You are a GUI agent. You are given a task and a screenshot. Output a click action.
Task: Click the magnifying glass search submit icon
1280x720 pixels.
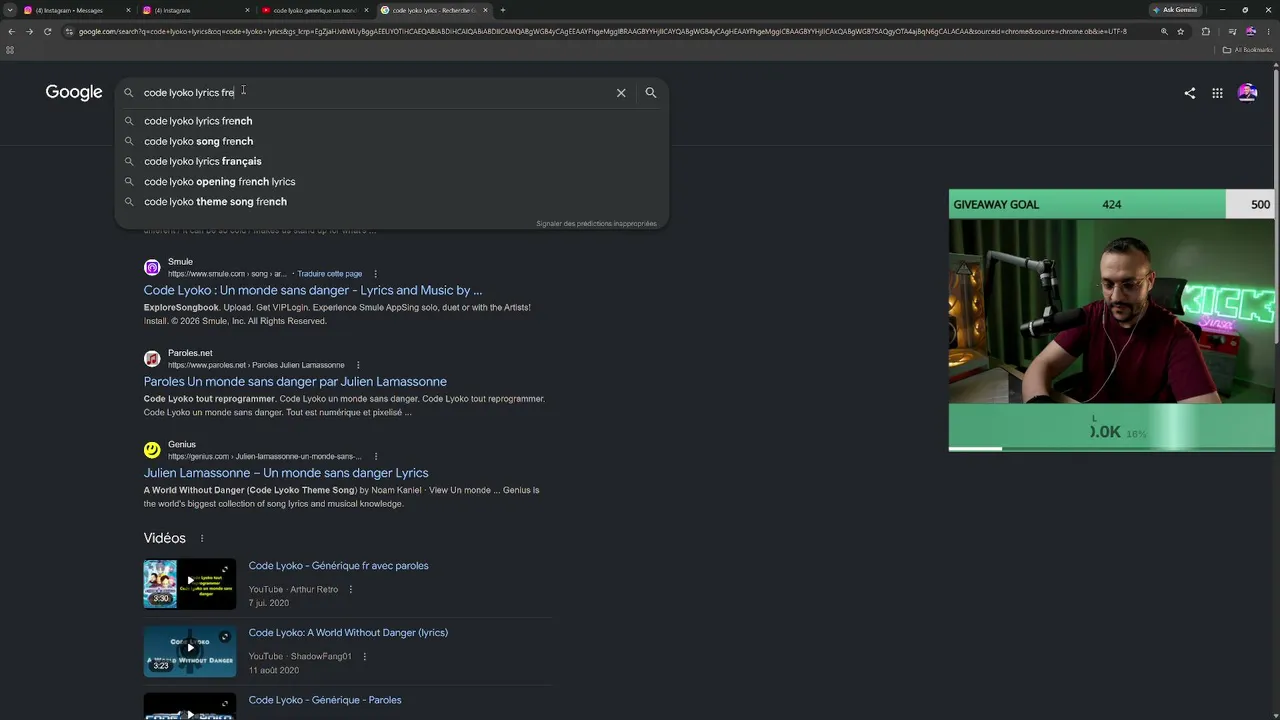(651, 92)
